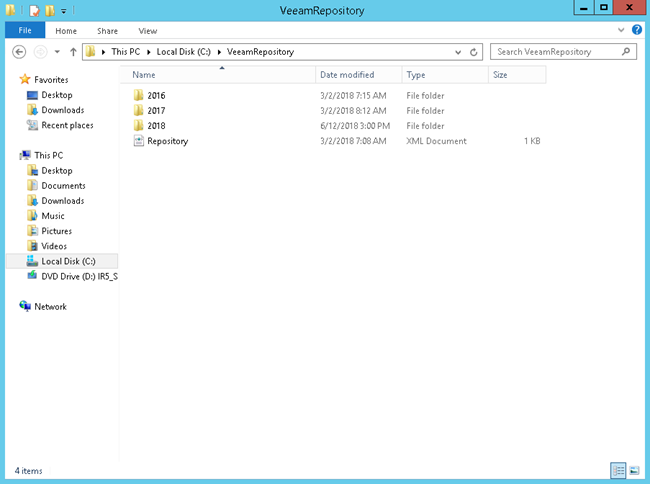Open DVD Drive (D:) in navigation pane

79,276
